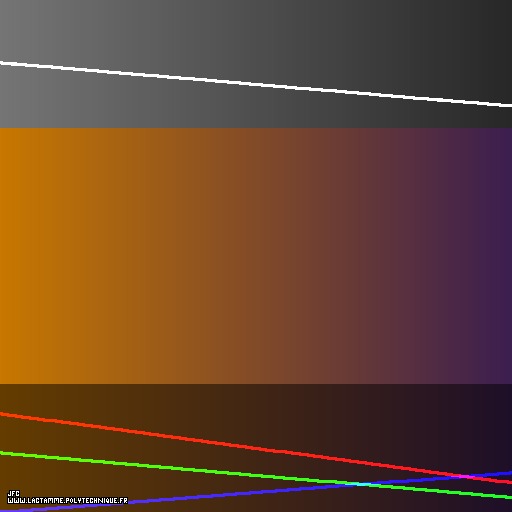Click the right end of the green line

click(509, 497)
